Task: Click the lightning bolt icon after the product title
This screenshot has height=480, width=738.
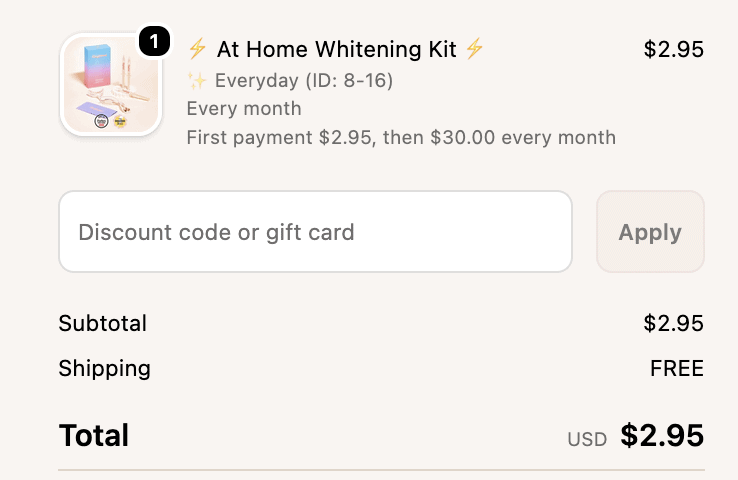Action: tap(474, 49)
